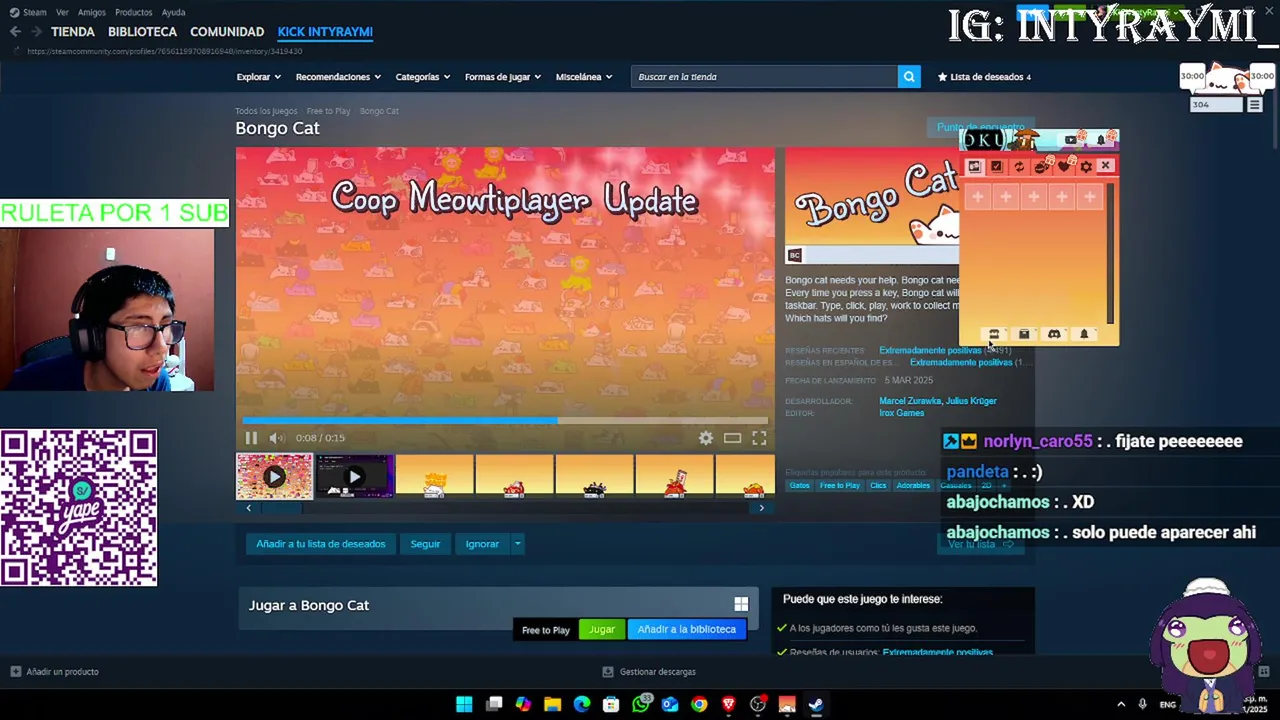Select the second video thumbnail with dark background

pos(354,477)
